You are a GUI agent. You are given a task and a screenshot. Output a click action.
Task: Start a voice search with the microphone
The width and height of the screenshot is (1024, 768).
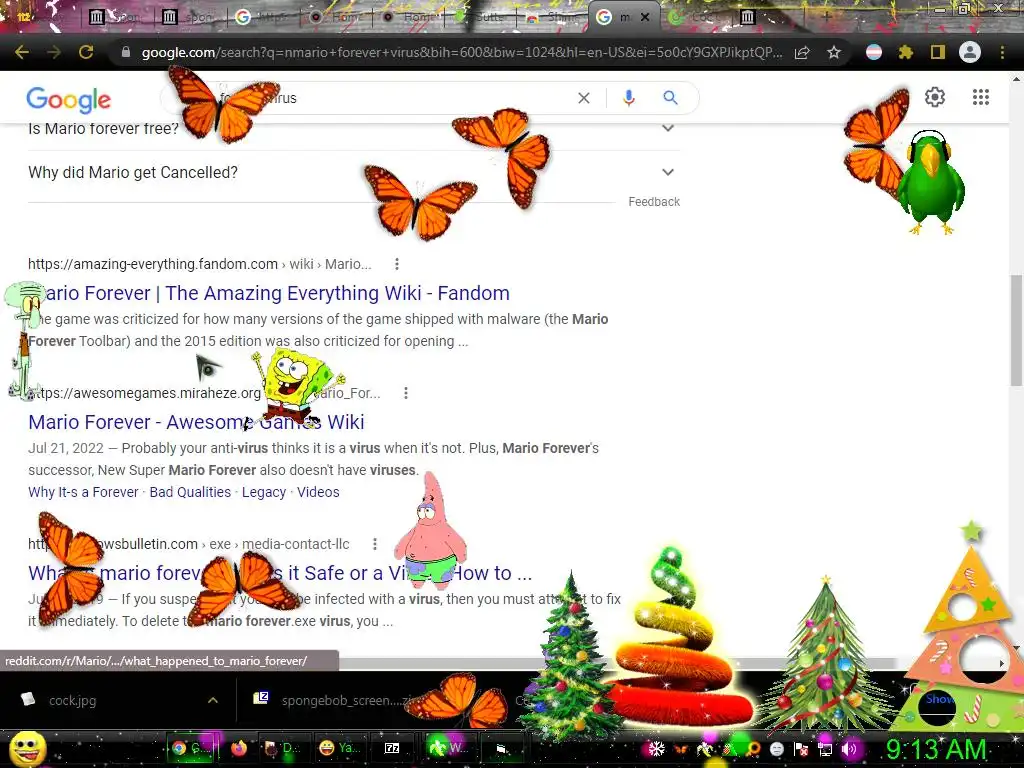click(x=629, y=98)
